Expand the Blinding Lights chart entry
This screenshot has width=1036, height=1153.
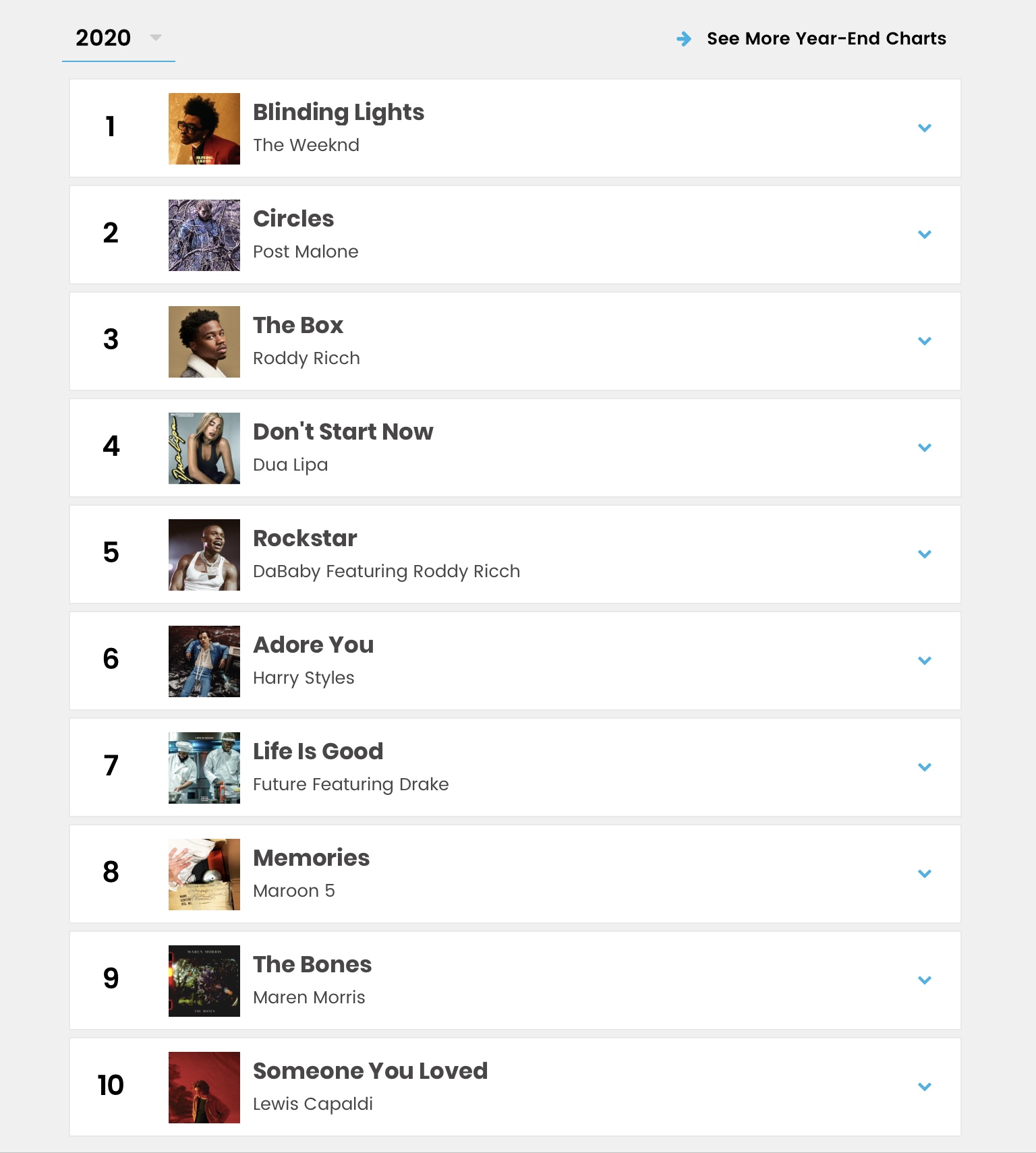tap(924, 128)
